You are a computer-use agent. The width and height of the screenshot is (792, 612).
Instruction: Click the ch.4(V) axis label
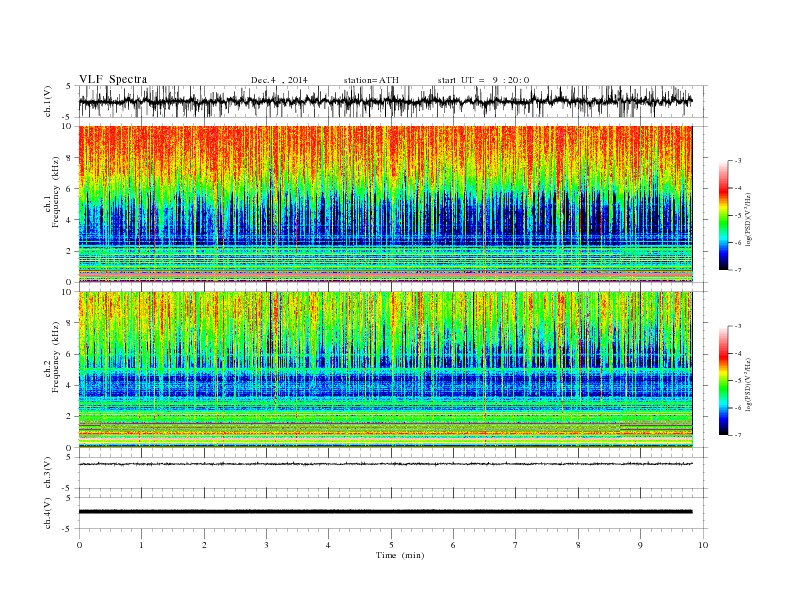[x=48, y=513]
